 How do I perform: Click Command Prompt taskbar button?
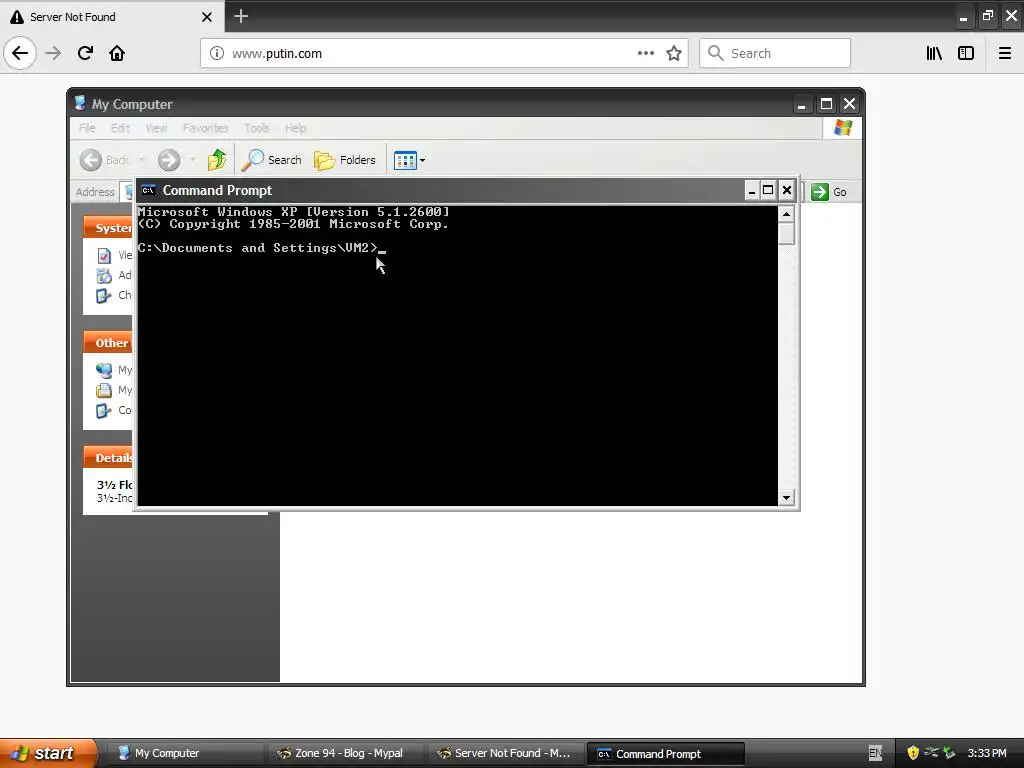coord(665,754)
